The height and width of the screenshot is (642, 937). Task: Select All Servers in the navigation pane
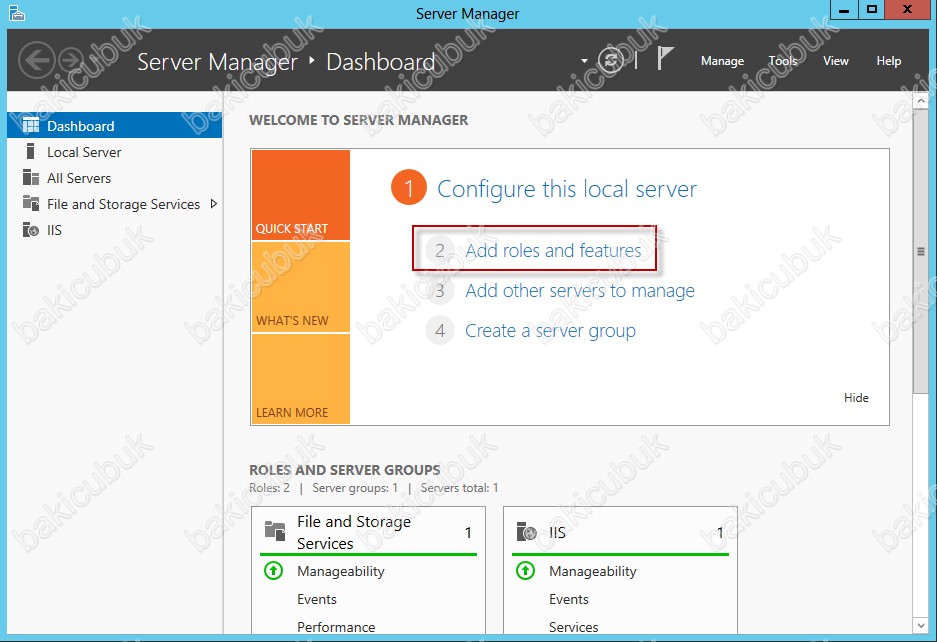pos(115,178)
